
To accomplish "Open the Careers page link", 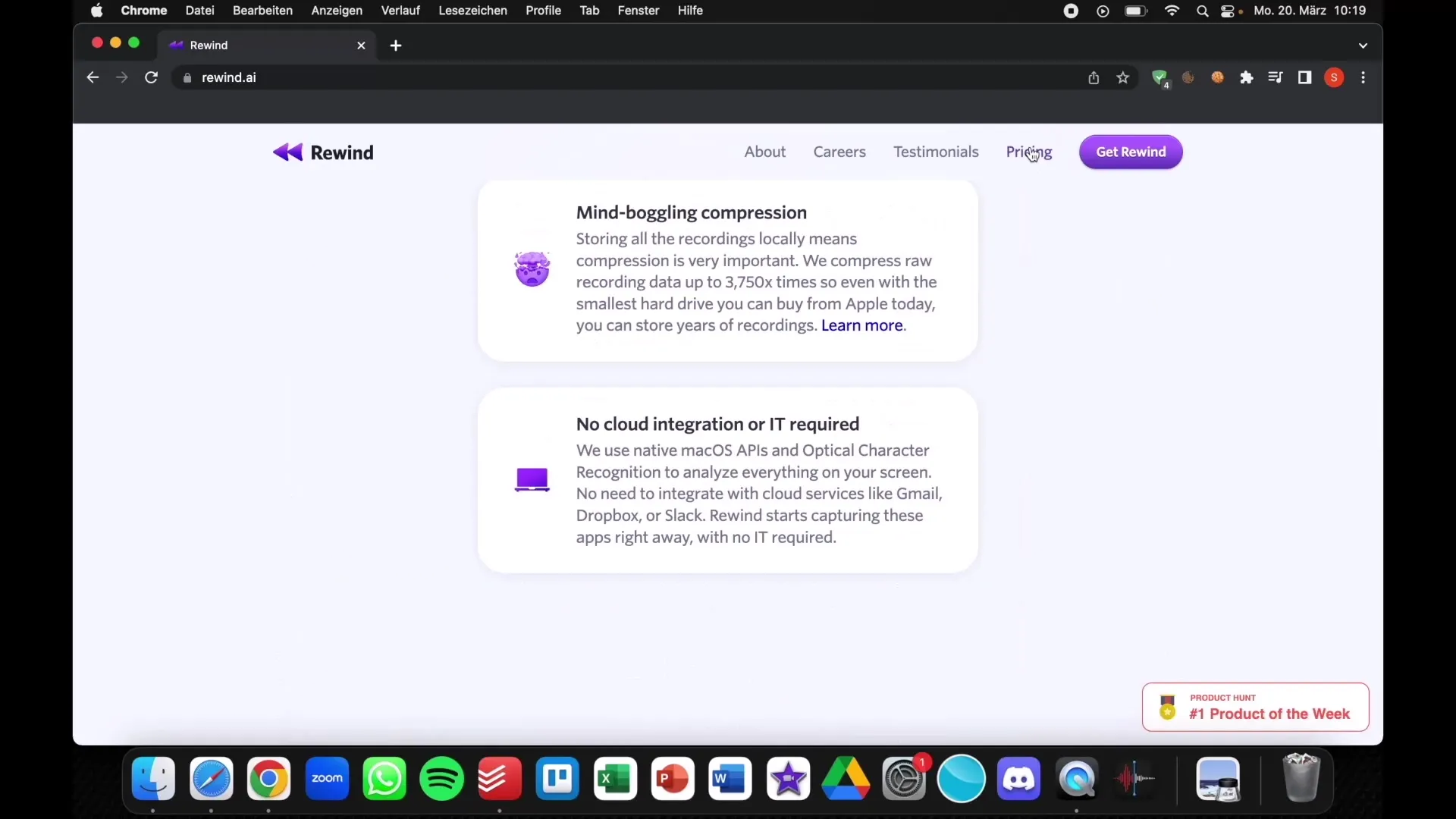I will pos(839,152).
